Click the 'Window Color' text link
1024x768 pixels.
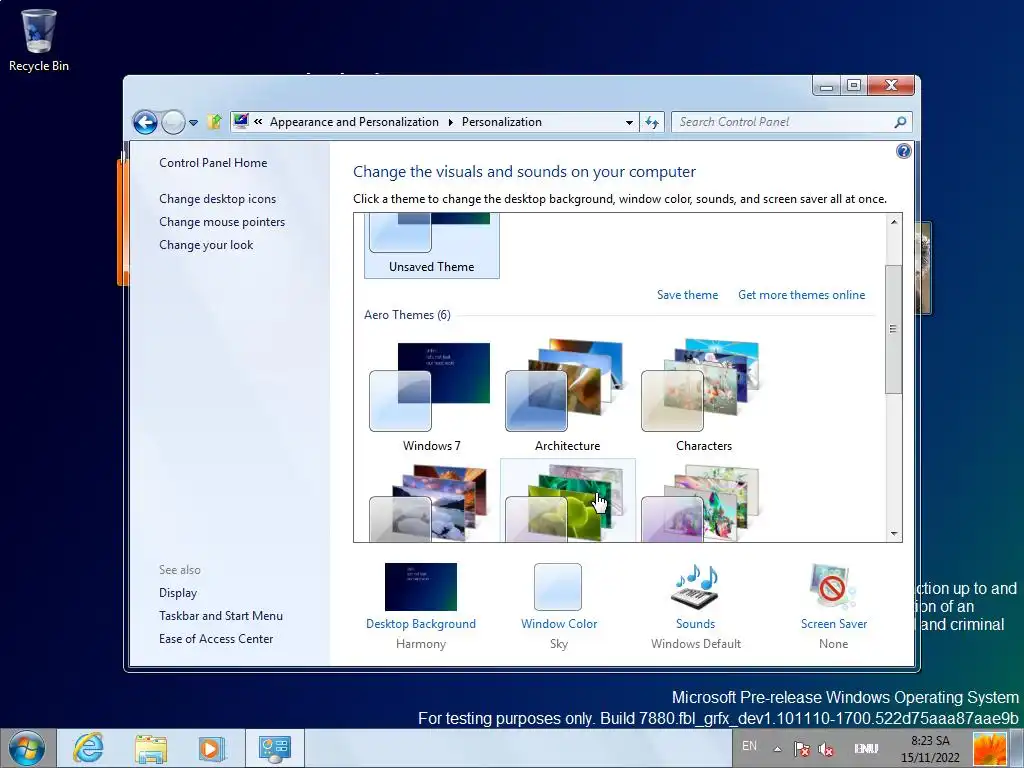click(x=559, y=624)
